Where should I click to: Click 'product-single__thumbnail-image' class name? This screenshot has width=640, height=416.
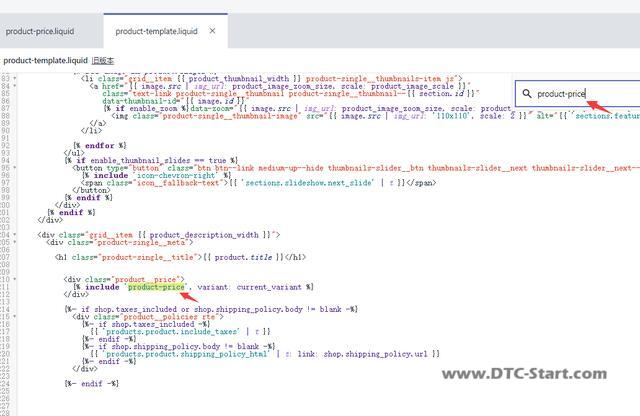[x=230, y=116]
